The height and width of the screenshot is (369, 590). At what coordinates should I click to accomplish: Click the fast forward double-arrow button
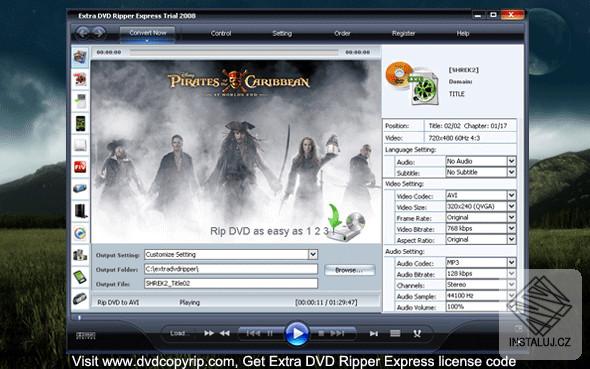point(209,333)
